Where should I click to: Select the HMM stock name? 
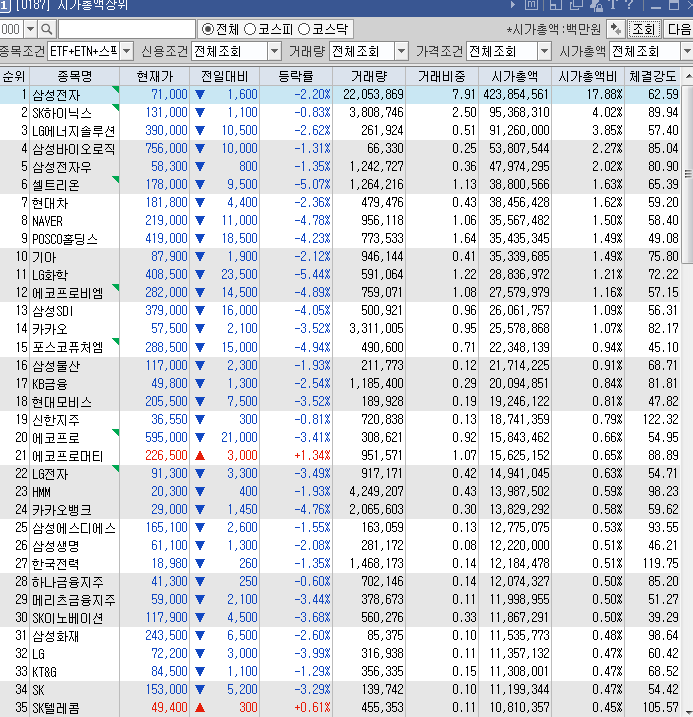coord(41,492)
